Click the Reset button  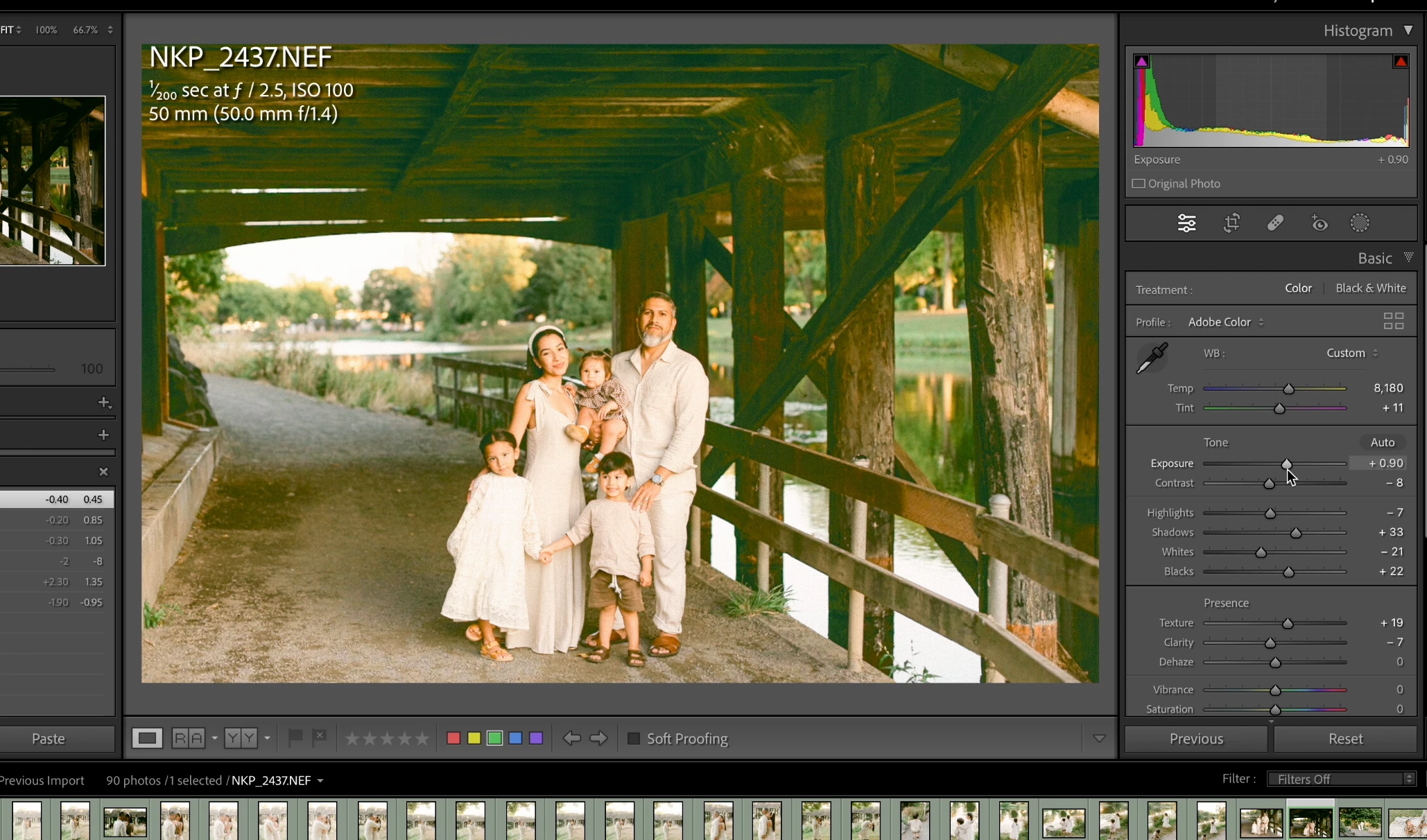(x=1345, y=739)
